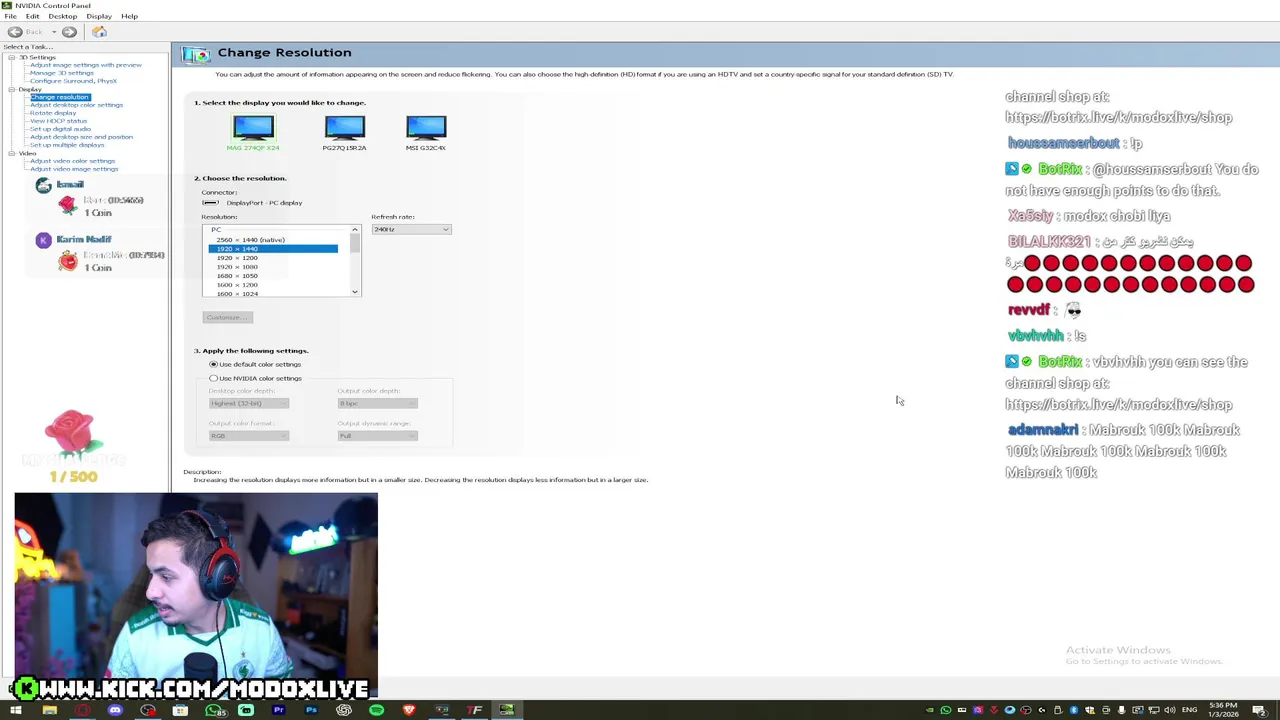Switch to NVIDIA Control Panel taskbar icon

[x=507, y=710]
